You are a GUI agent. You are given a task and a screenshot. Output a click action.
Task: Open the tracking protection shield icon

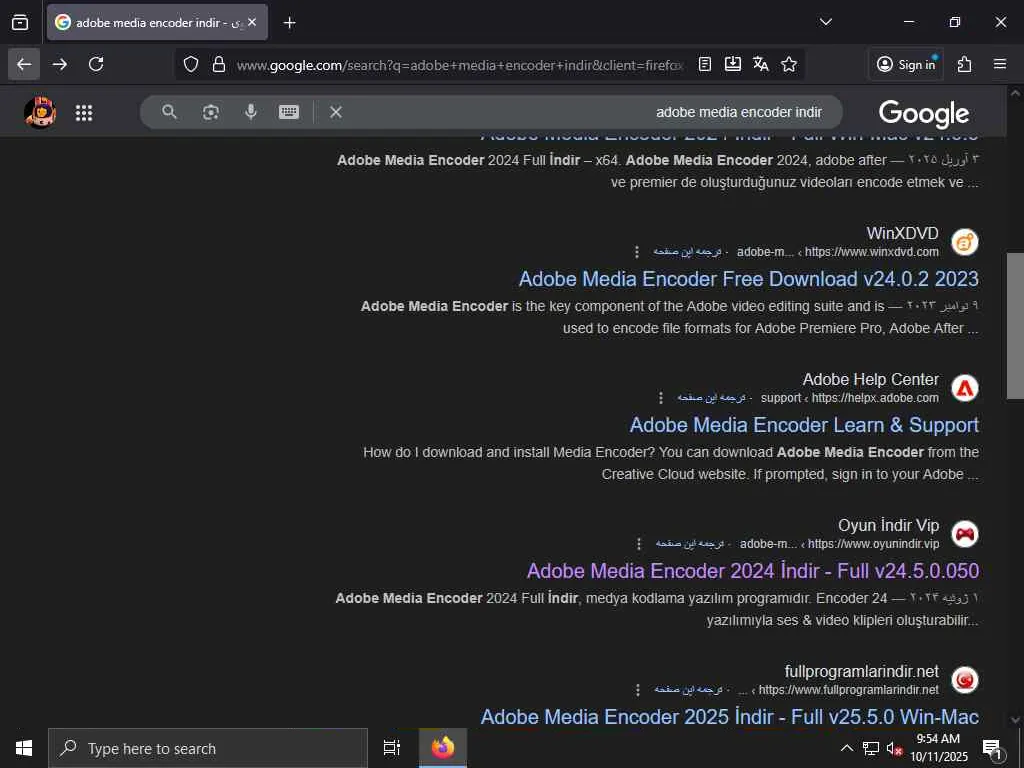(191, 64)
